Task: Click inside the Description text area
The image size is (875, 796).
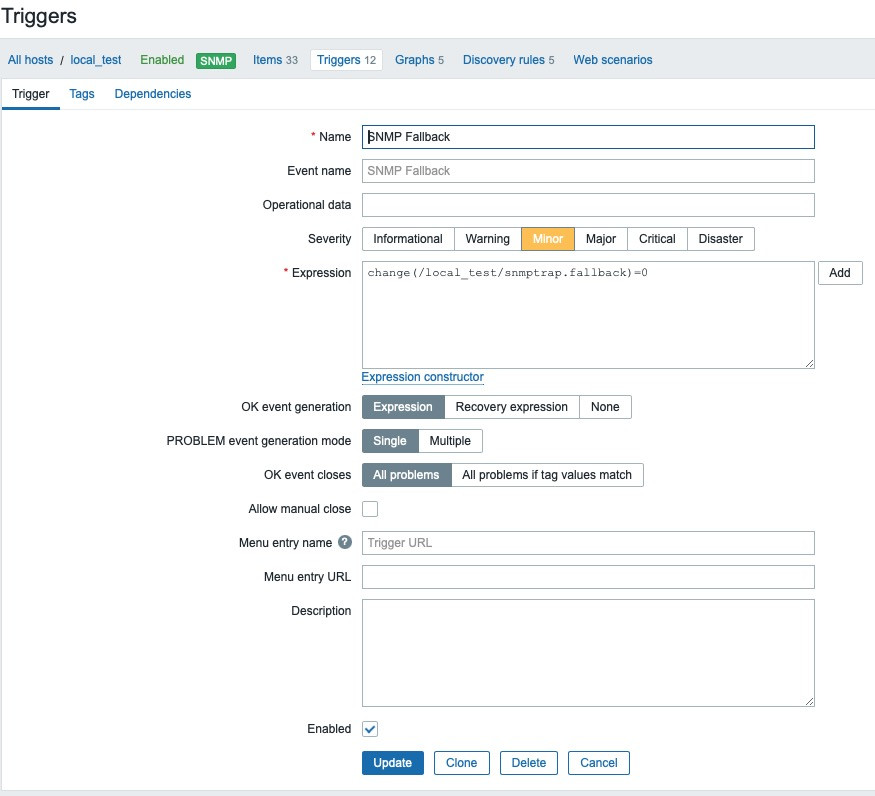Action: pyautogui.click(x=588, y=653)
